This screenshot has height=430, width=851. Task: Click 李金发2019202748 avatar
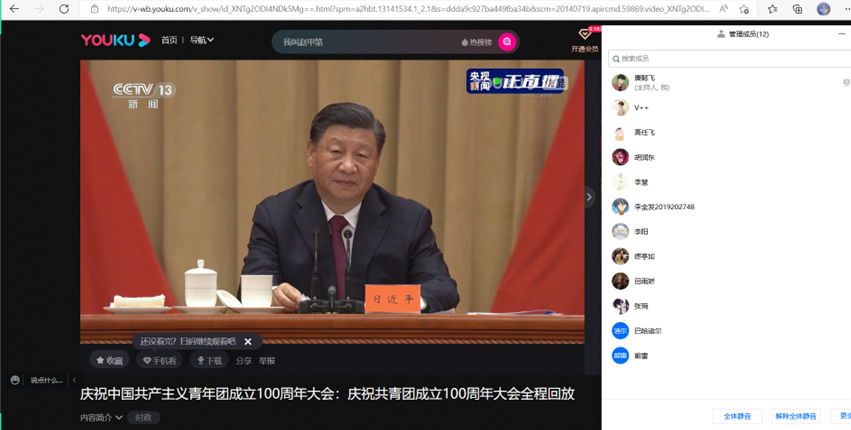tap(620, 207)
